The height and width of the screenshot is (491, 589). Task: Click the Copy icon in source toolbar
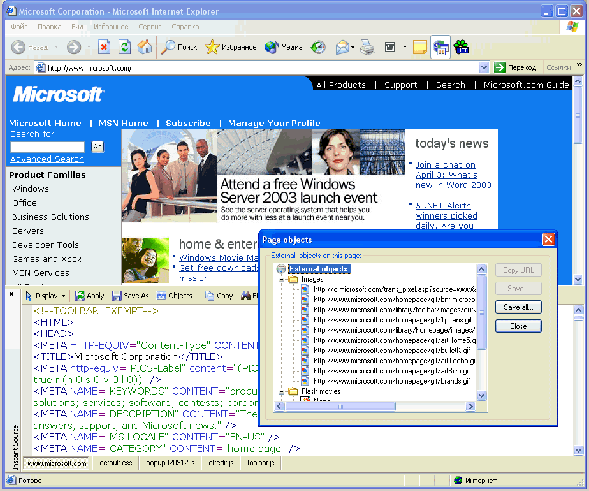point(219,296)
